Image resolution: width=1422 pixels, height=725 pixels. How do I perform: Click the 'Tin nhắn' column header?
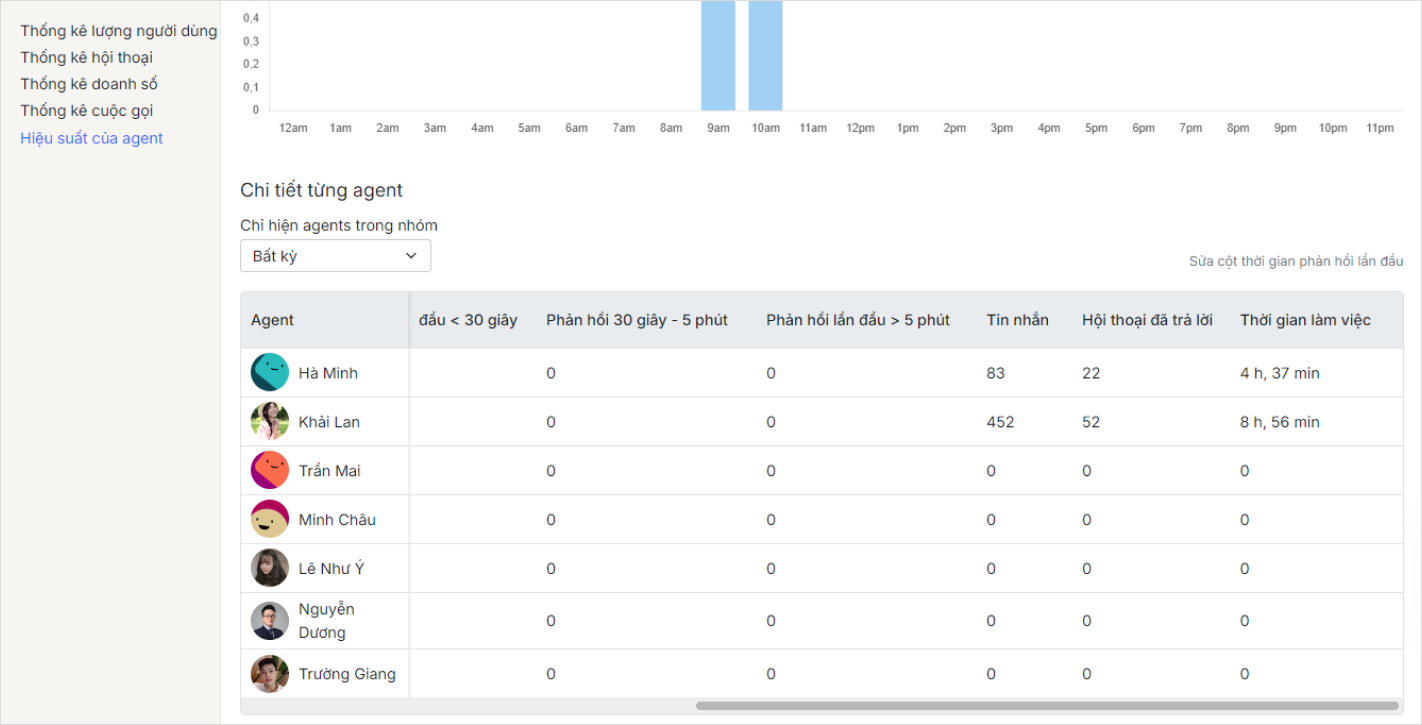[1017, 320]
